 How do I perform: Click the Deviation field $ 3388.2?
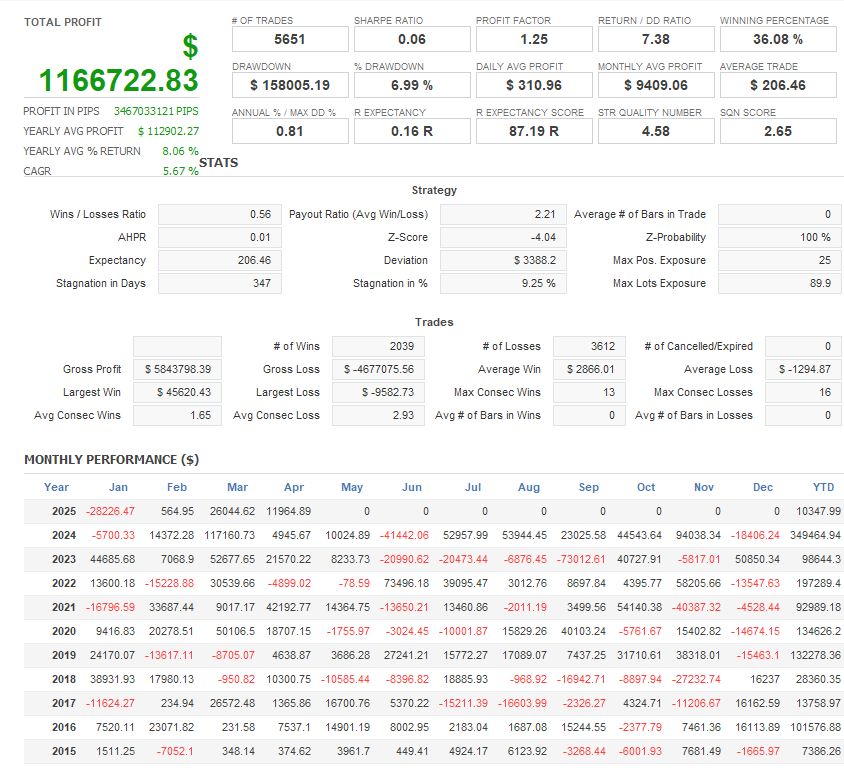point(503,260)
